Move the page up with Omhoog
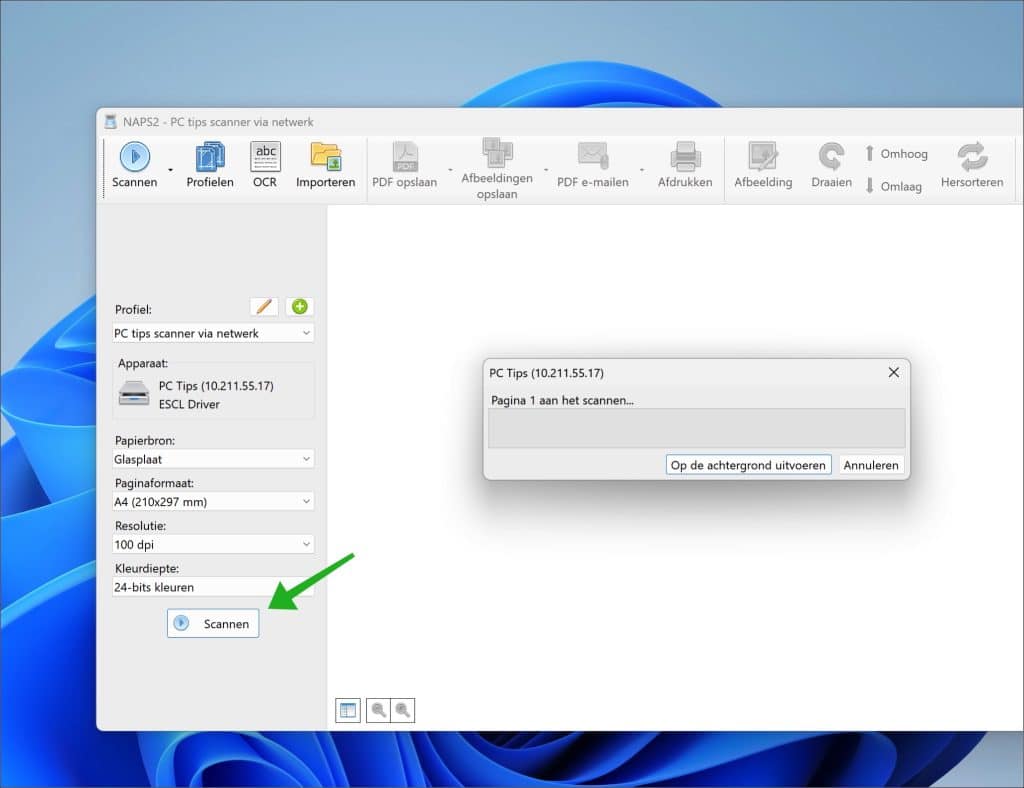 tap(896, 153)
